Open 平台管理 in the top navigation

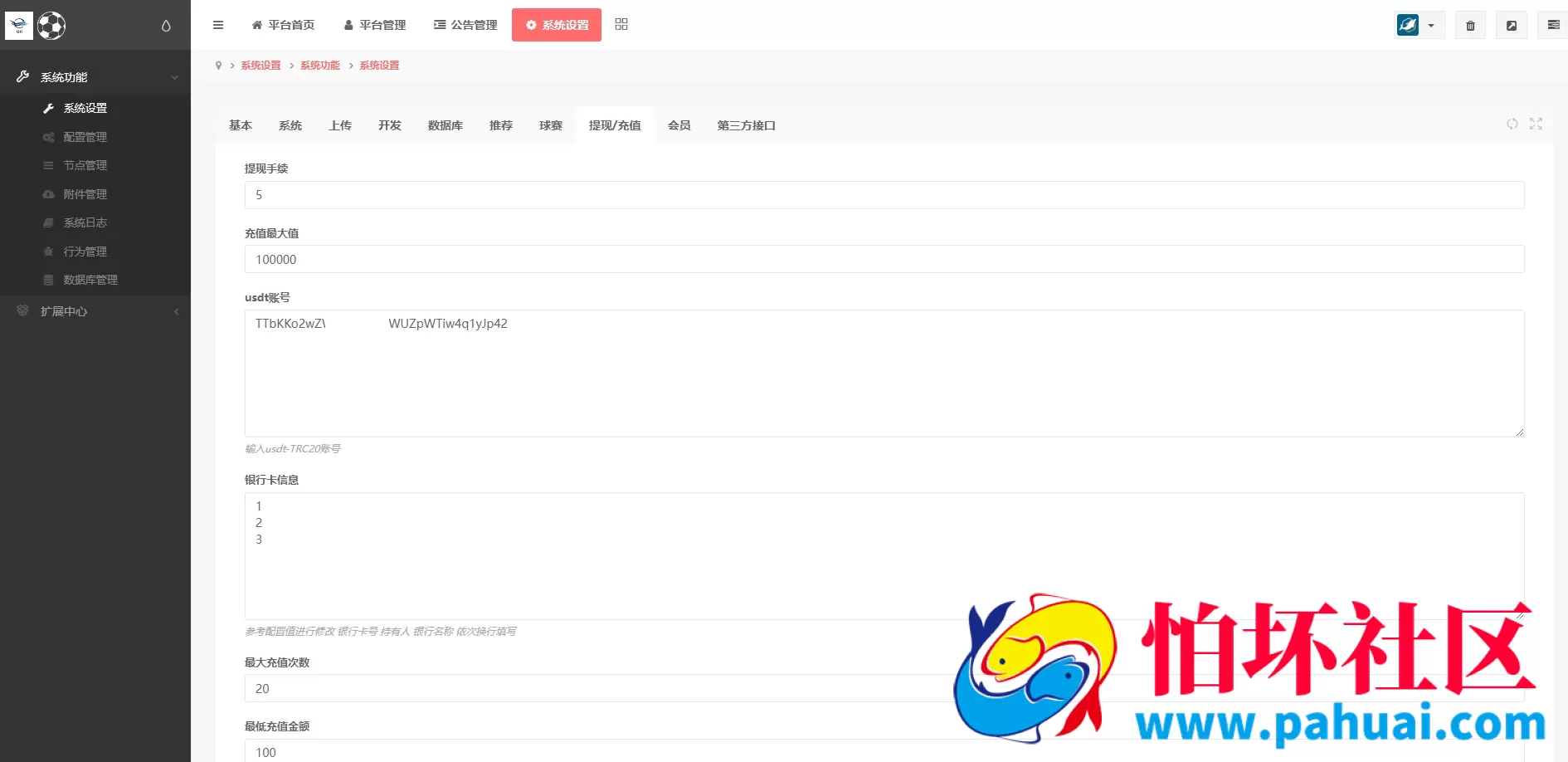(375, 25)
